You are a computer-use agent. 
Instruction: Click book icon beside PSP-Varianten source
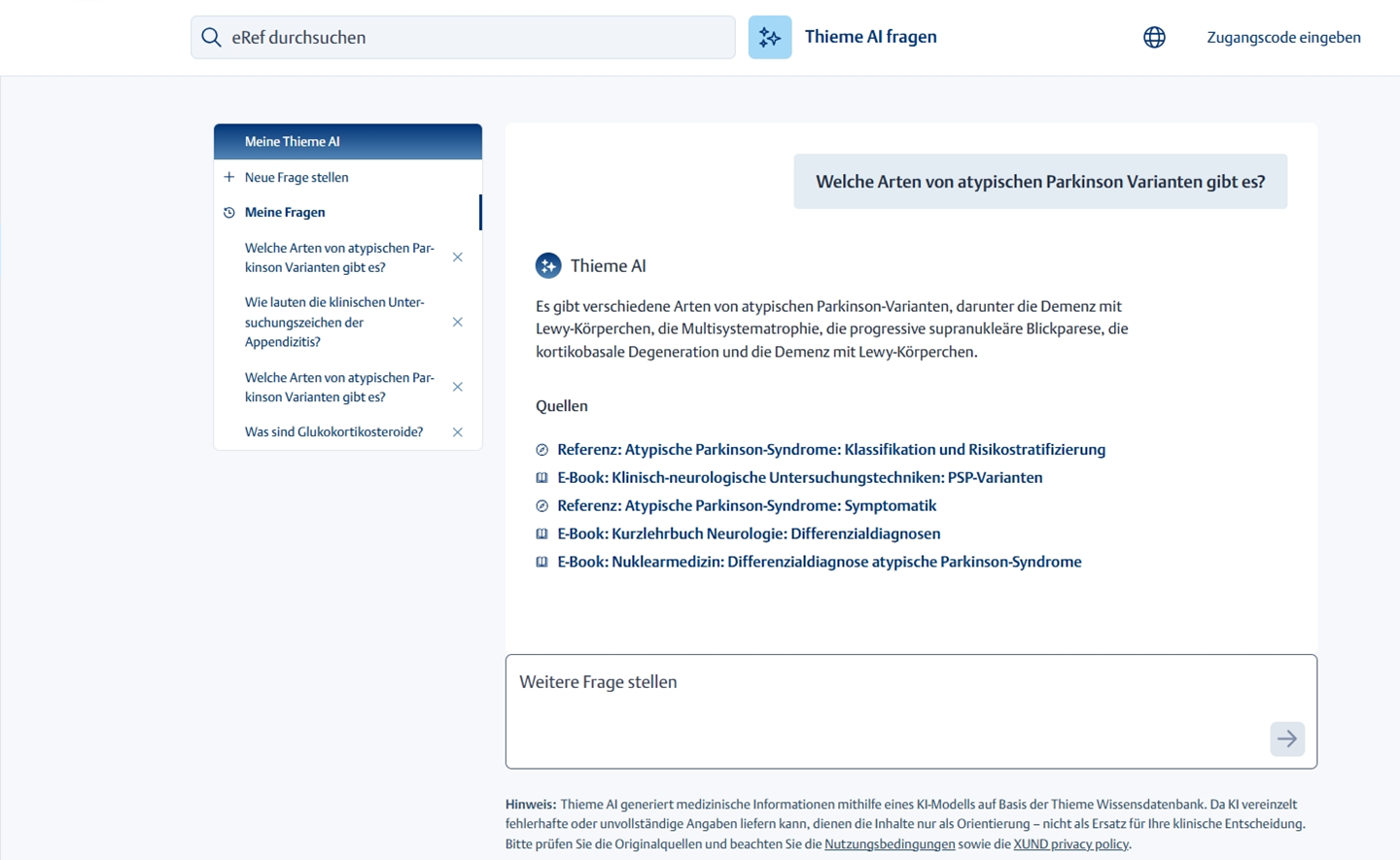coord(542,477)
